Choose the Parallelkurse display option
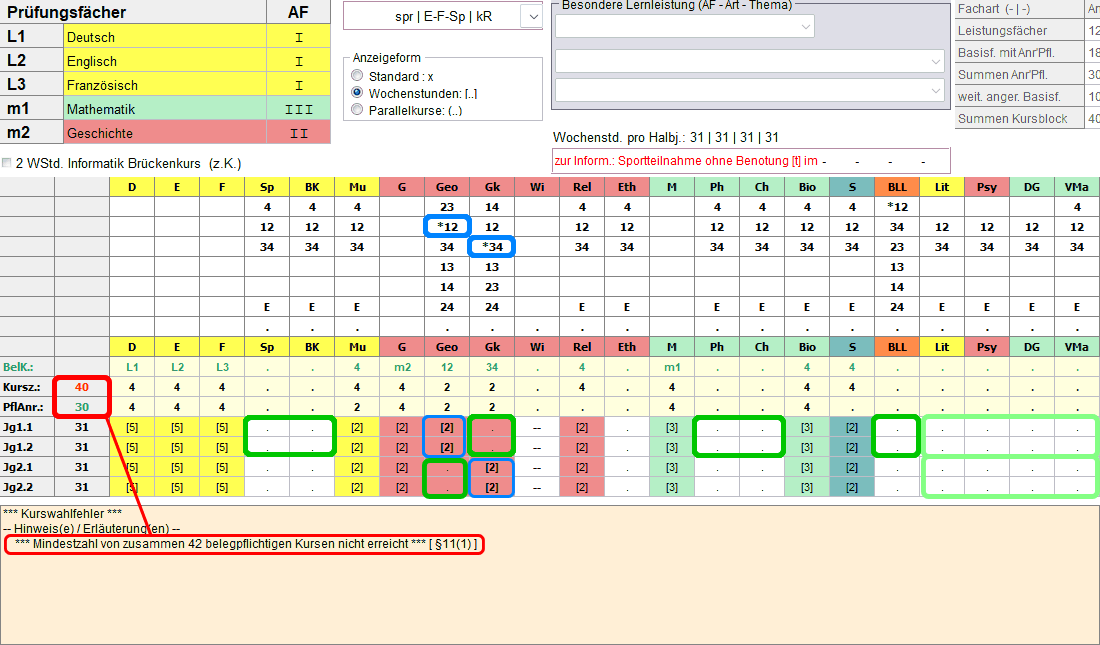1100x645 pixels. [357, 110]
